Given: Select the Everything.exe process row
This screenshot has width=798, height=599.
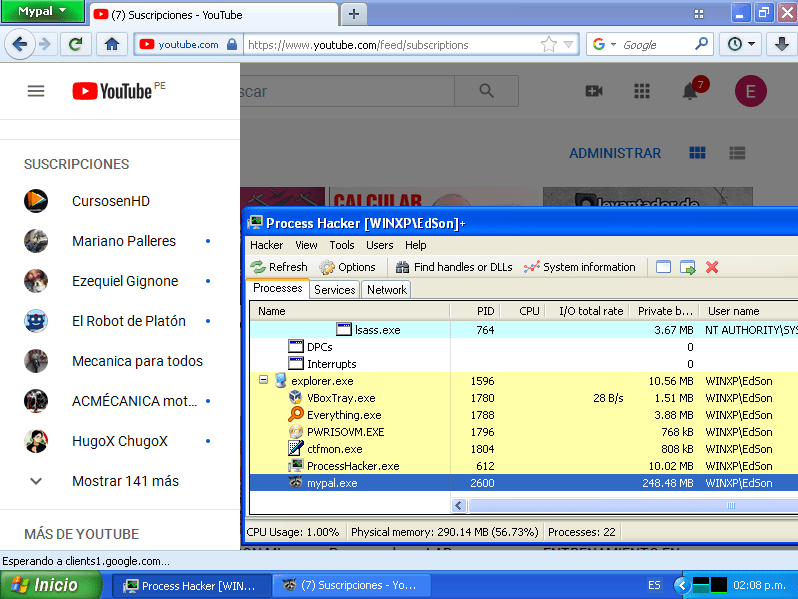Looking at the screenshot, I should [x=524, y=415].
